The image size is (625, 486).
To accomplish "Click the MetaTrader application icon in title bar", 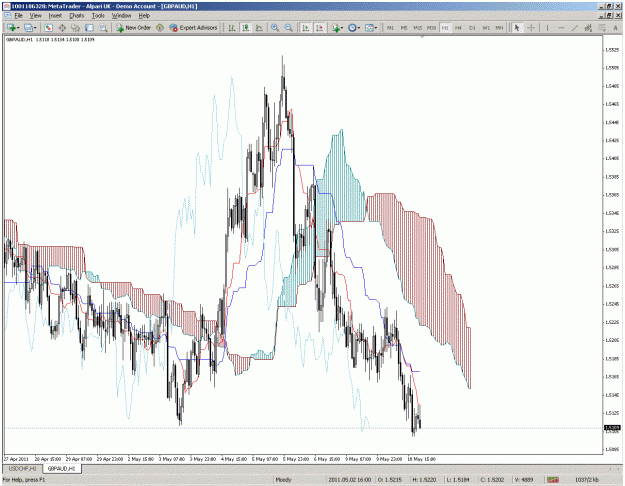I will (x=7, y=6).
